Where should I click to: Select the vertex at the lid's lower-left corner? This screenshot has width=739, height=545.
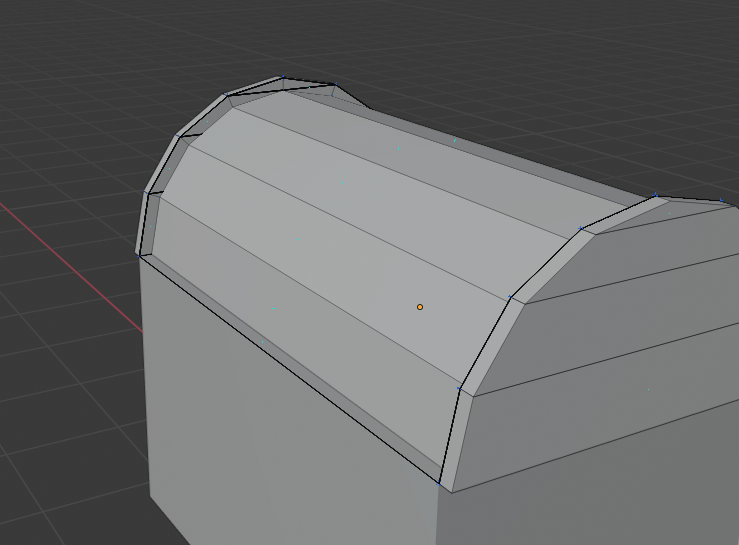pyautogui.click(x=139, y=256)
